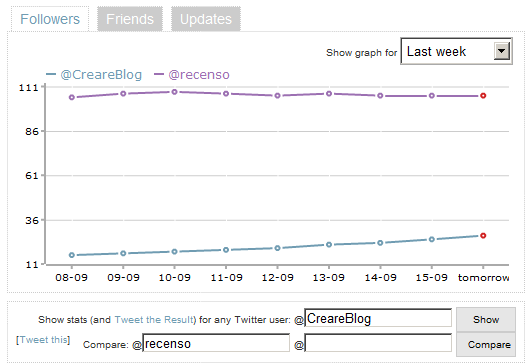
Task: Select the 08-09 point on CreareBlog line
Action: click(x=72, y=255)
